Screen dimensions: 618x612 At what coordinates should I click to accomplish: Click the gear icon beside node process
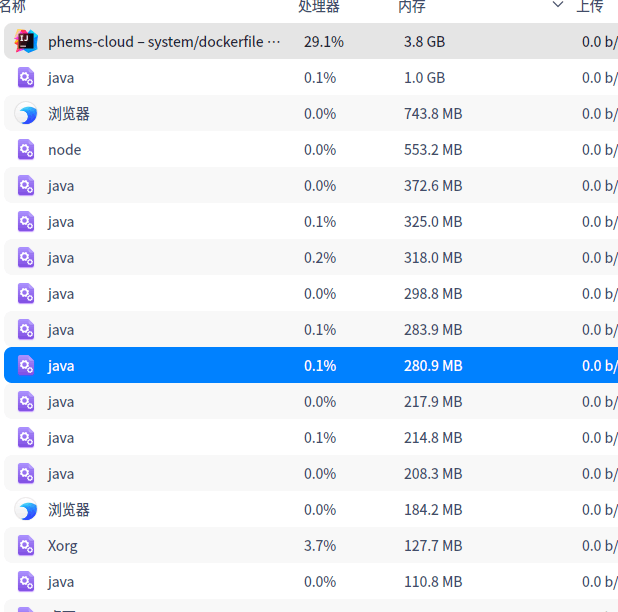[x=26, y=150]
